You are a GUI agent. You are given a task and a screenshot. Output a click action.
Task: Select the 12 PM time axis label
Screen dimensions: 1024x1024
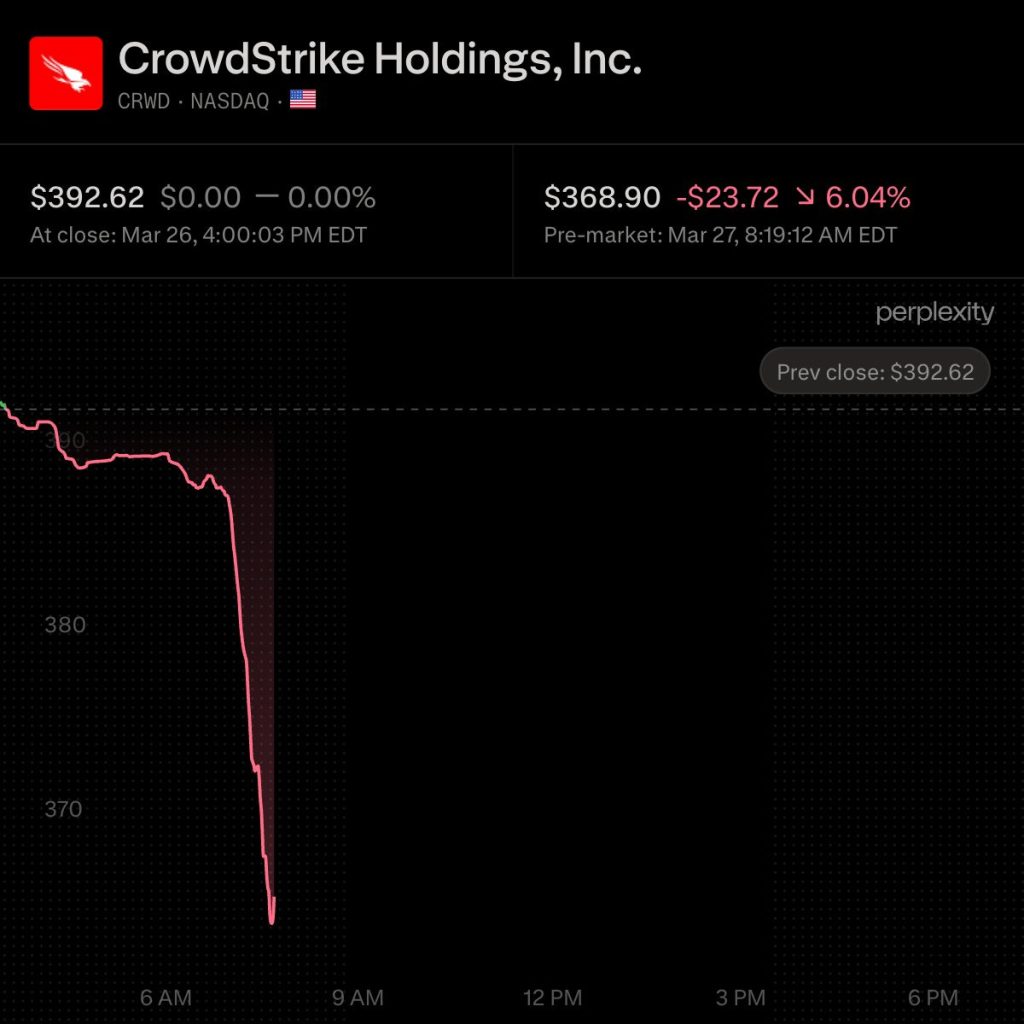click(553, 997)
